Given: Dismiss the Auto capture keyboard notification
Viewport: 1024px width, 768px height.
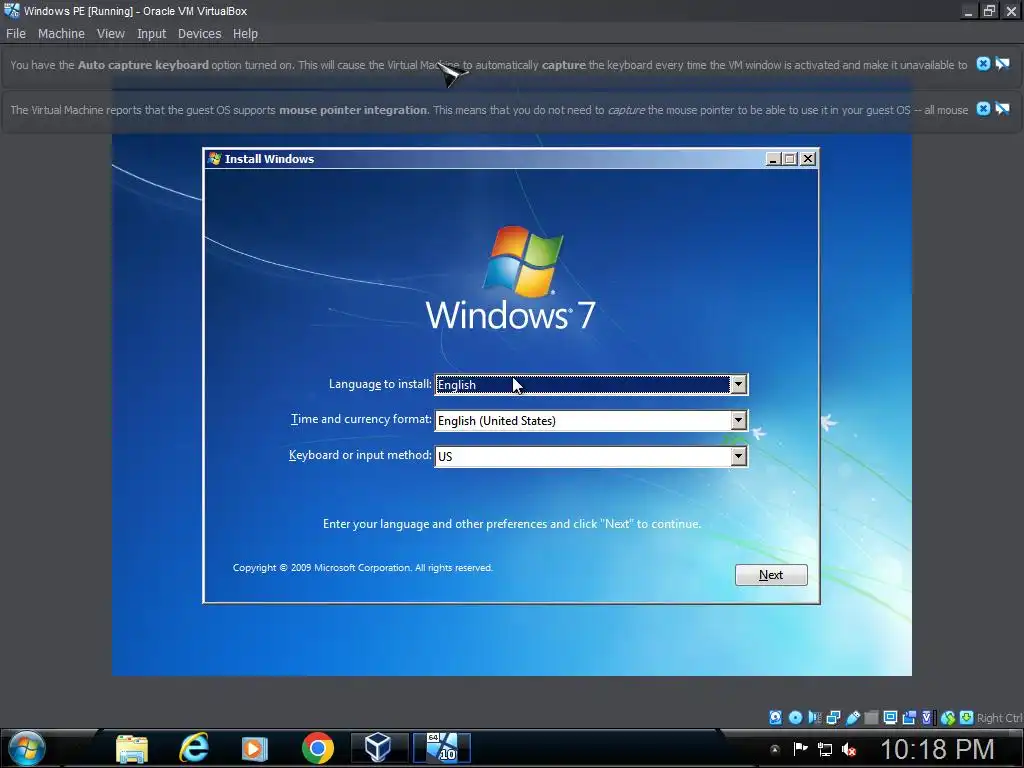Looking at the screenshot, I should 983,64.
